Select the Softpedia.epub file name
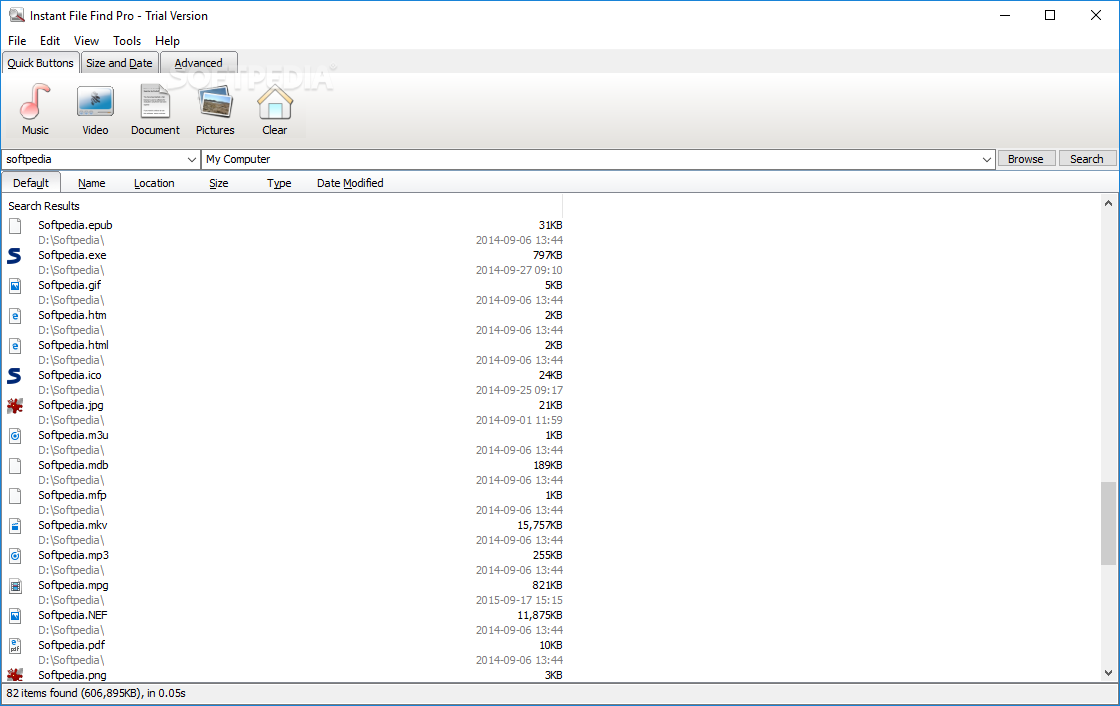This screenshot has width=1120, height=706. 75,225
